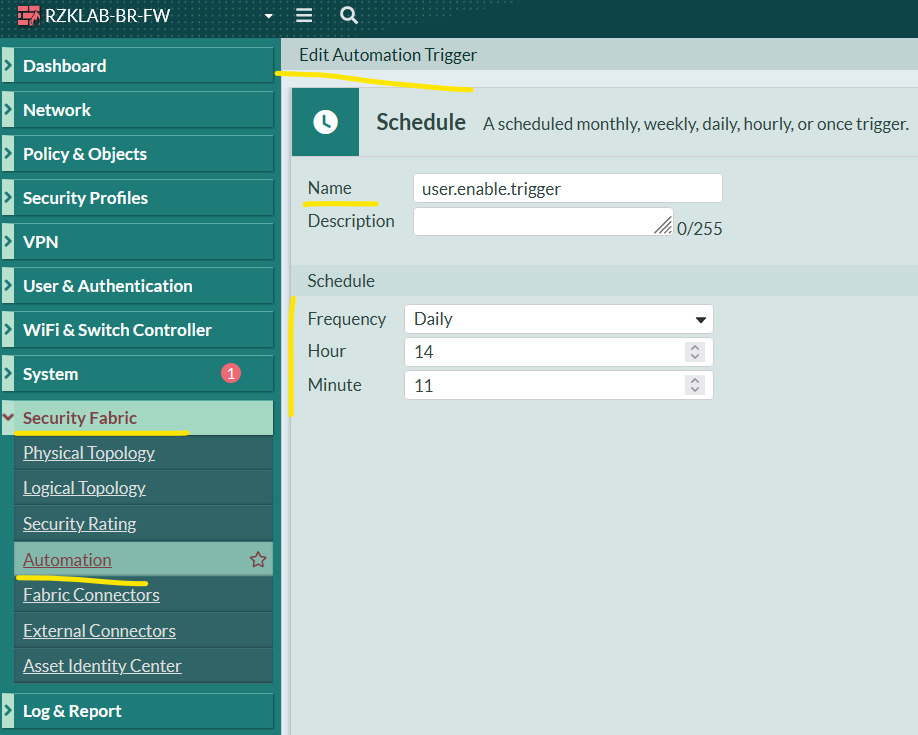Open the RZKLAB-BR-FW device dropdown arrow
The height and width of the screenshot is (735, 918).
click(268, 17)
